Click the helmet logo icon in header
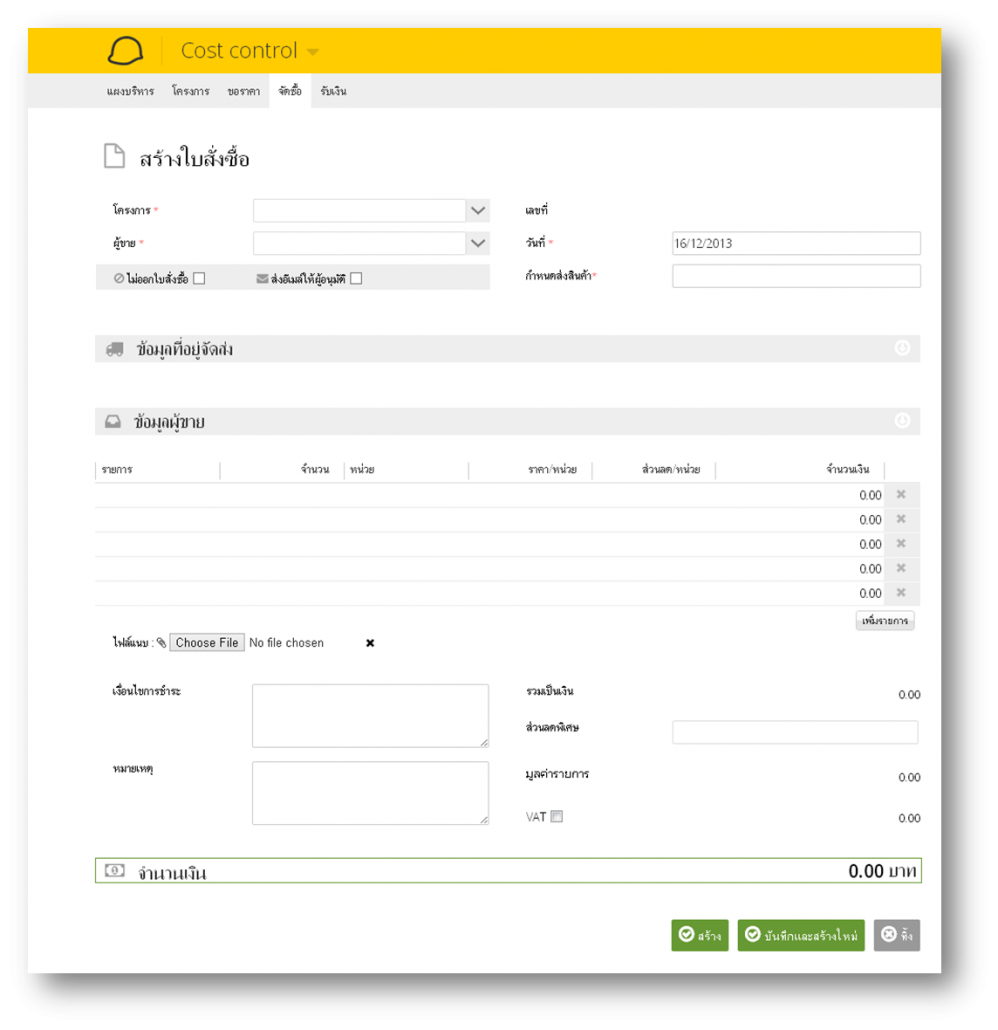Viewport: 998px width, 1030px height. (x=125, y=51)
